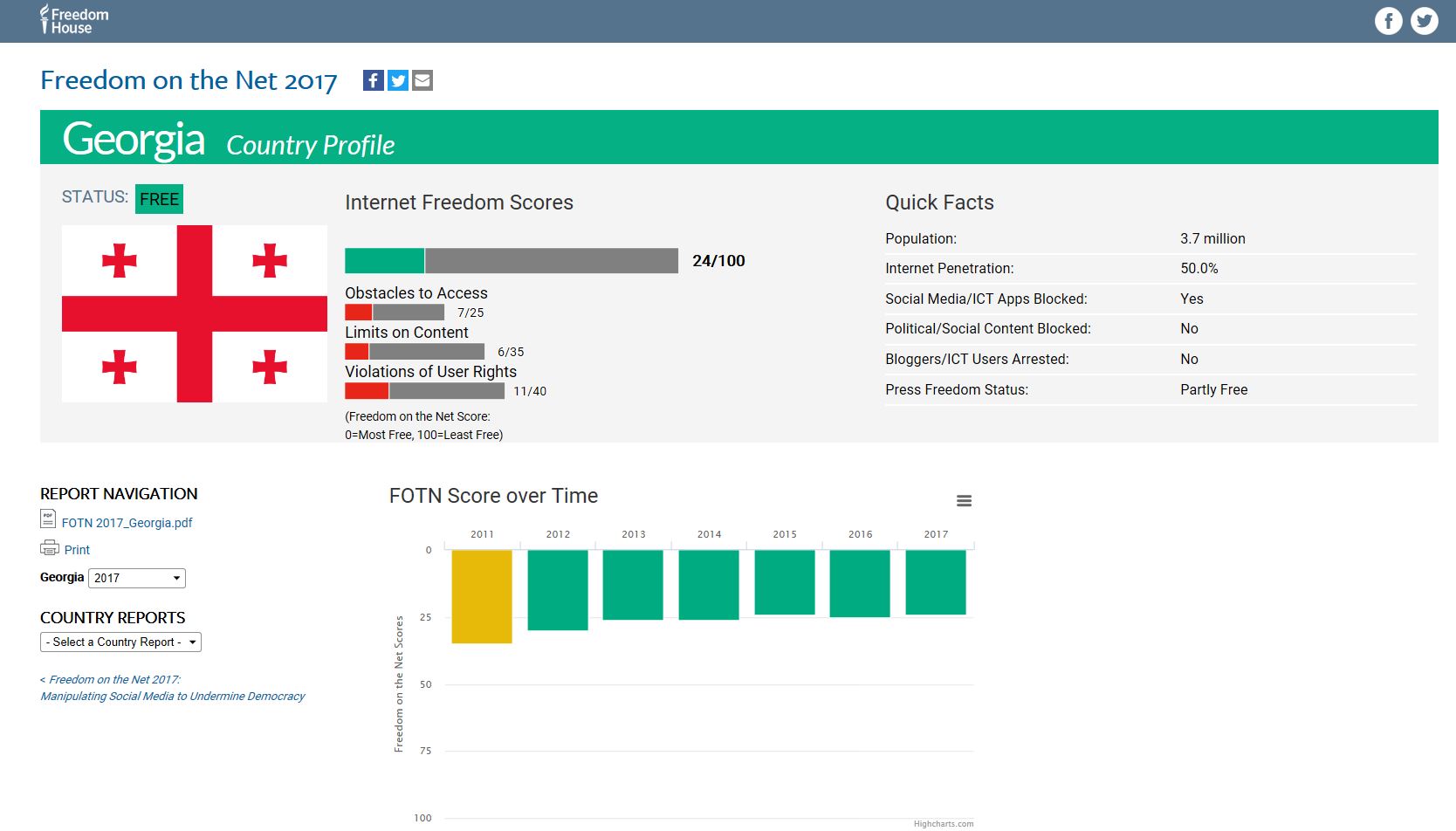Share report on Facebook via blue square icon

coord(373,80)
